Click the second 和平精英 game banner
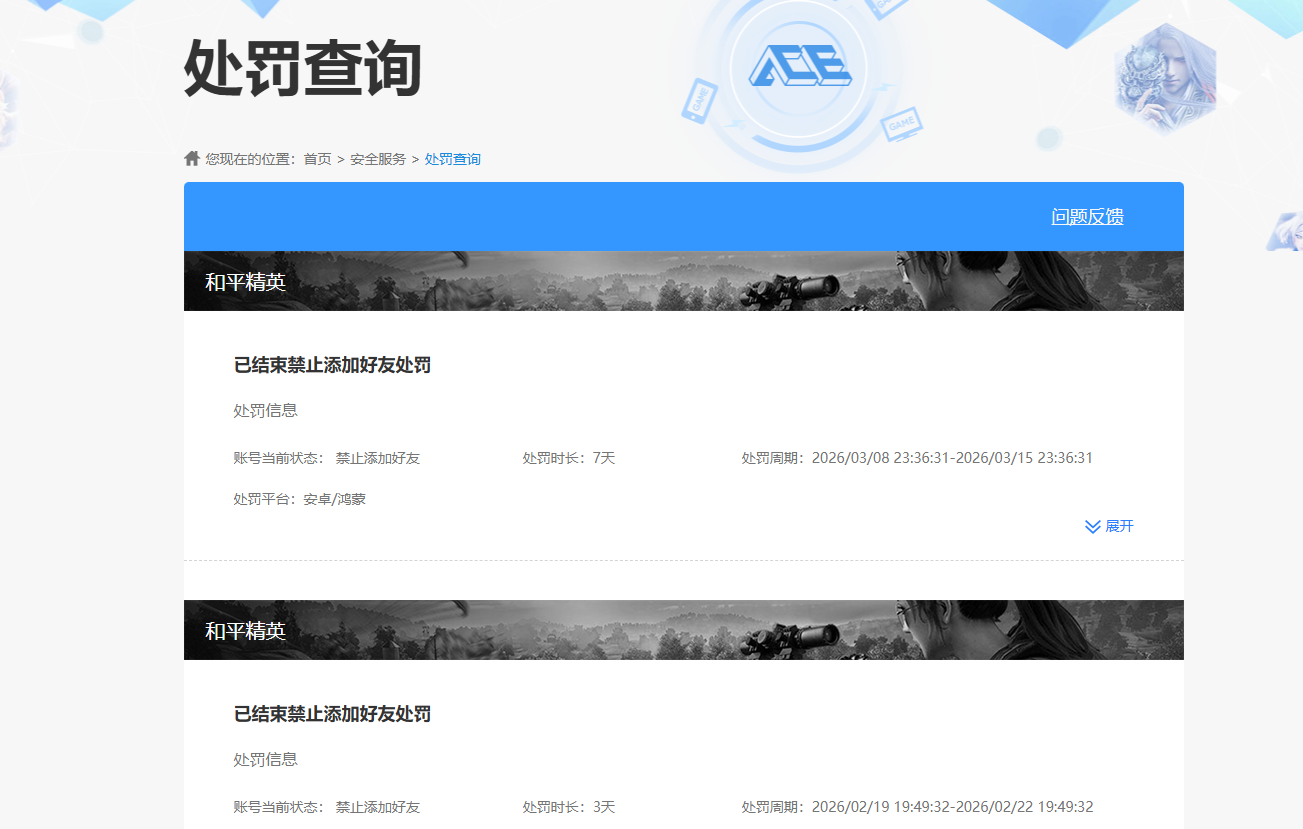This screenshot has width=1303, height=829. point(684,630)
